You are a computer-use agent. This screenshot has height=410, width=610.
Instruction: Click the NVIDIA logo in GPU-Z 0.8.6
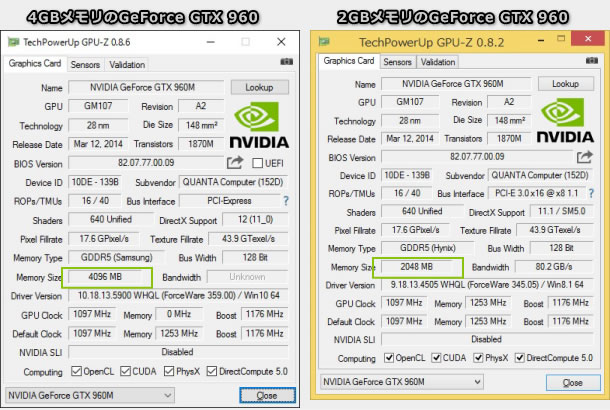[x=259, y=125]
